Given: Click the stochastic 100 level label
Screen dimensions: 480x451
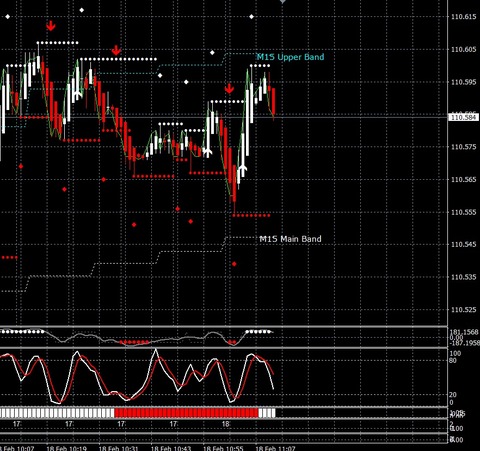Looking at the screenshot, I should pyautogui.click(x=455, y=353).
